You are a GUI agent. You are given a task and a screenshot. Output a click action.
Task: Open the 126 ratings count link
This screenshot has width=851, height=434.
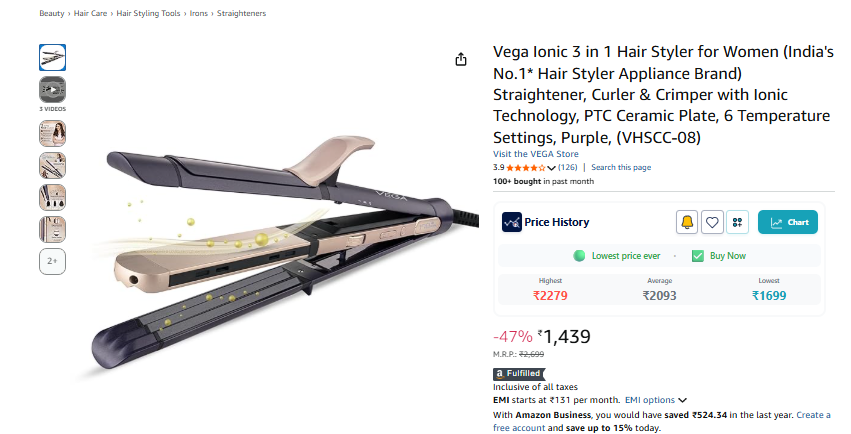tap(568, 167)
